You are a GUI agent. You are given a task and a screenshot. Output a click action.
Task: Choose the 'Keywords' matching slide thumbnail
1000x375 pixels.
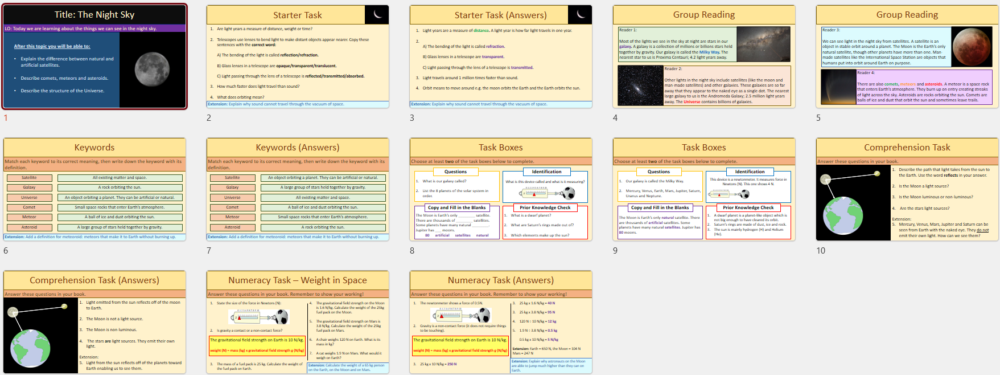click(x=94, y=189)
